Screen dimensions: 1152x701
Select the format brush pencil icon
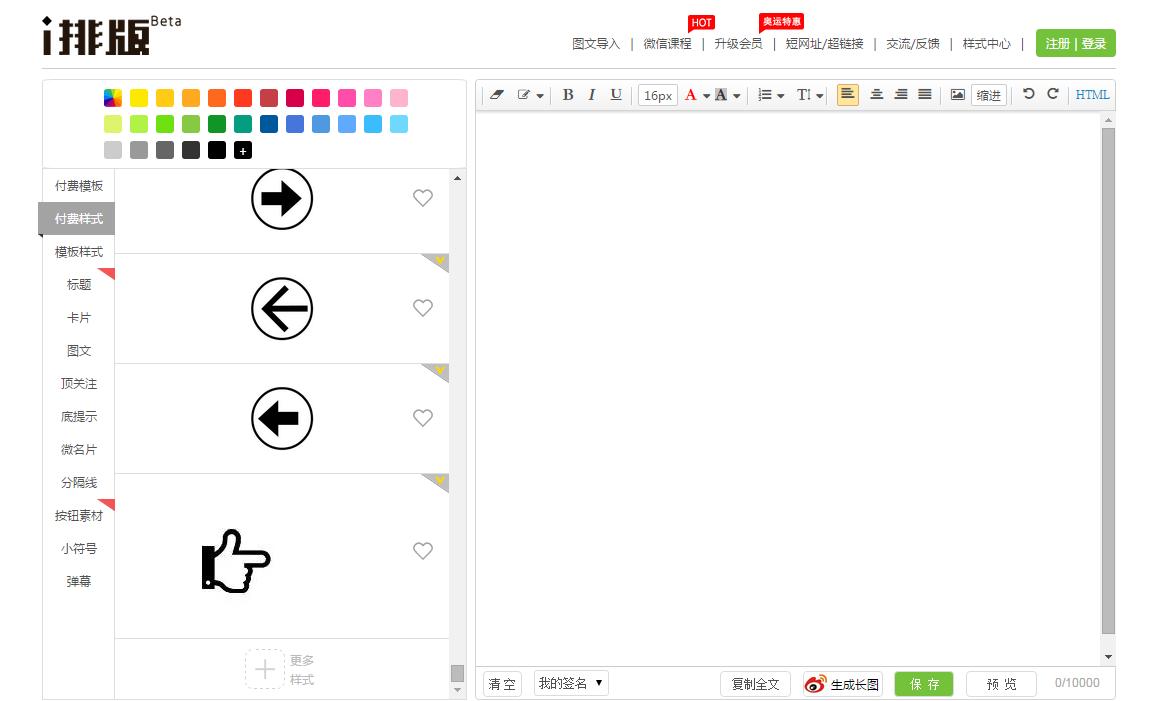(x=524, y=95)
